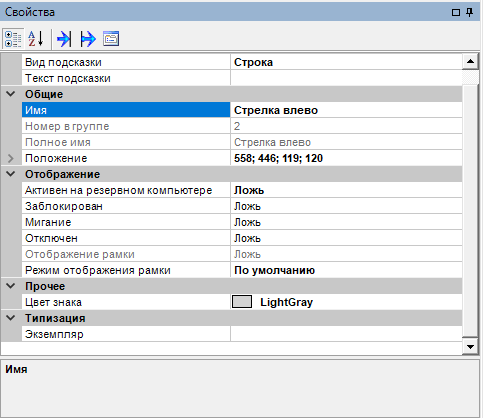Collapse the Прочее category
This screenshot has width=483, height=418.
point(11,286)
